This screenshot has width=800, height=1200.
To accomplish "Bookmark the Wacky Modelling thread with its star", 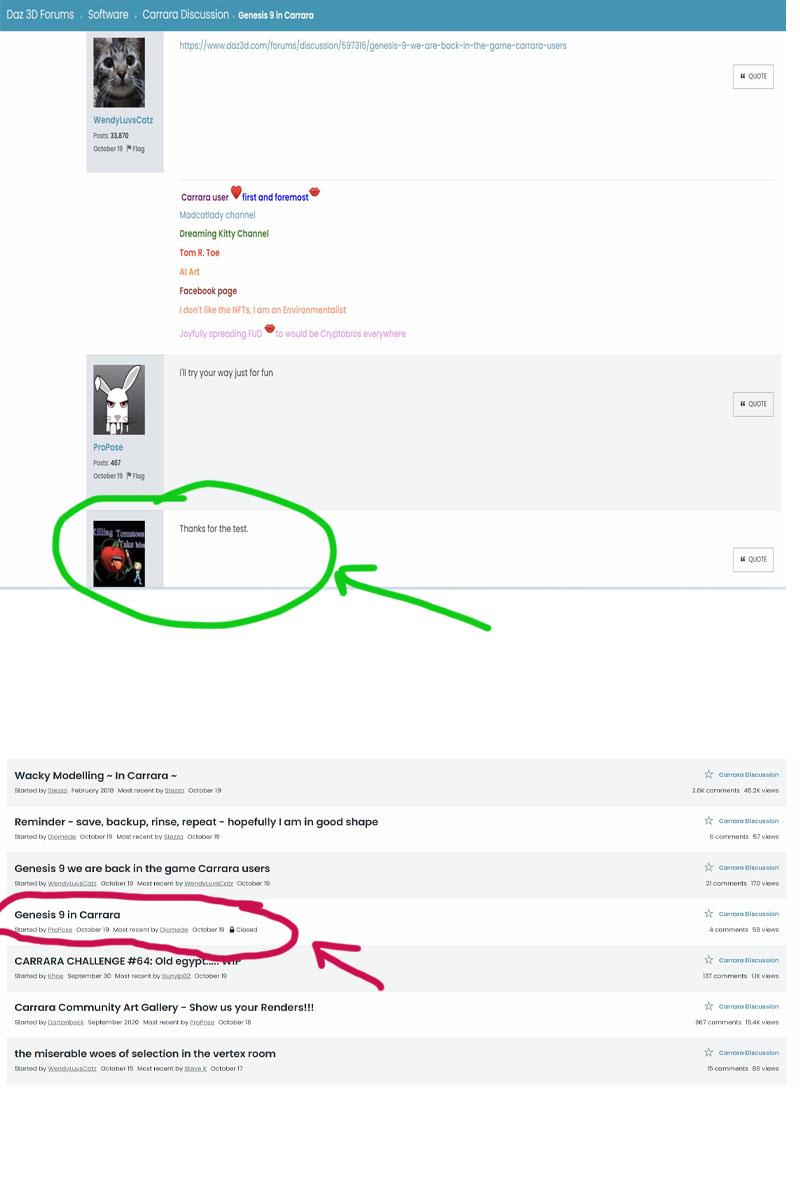I will 709,774.
